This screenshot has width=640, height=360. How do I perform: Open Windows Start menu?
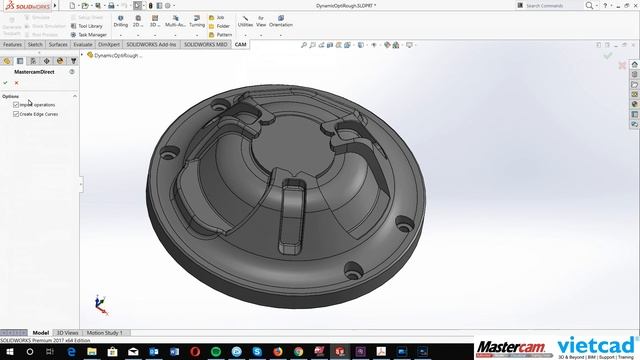[9, 351]
